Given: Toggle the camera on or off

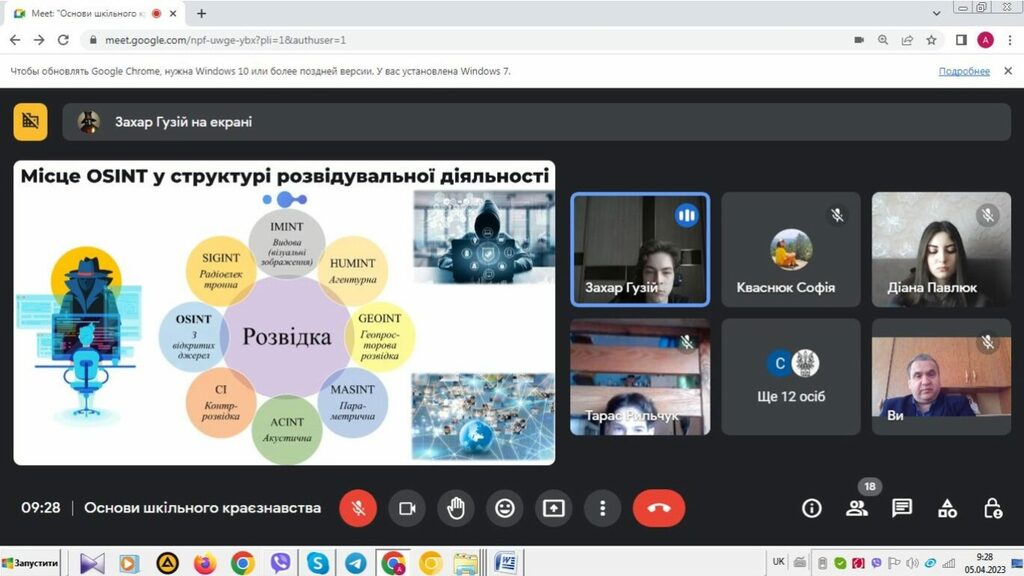Looking at the screenshot, I should point(407,508).
